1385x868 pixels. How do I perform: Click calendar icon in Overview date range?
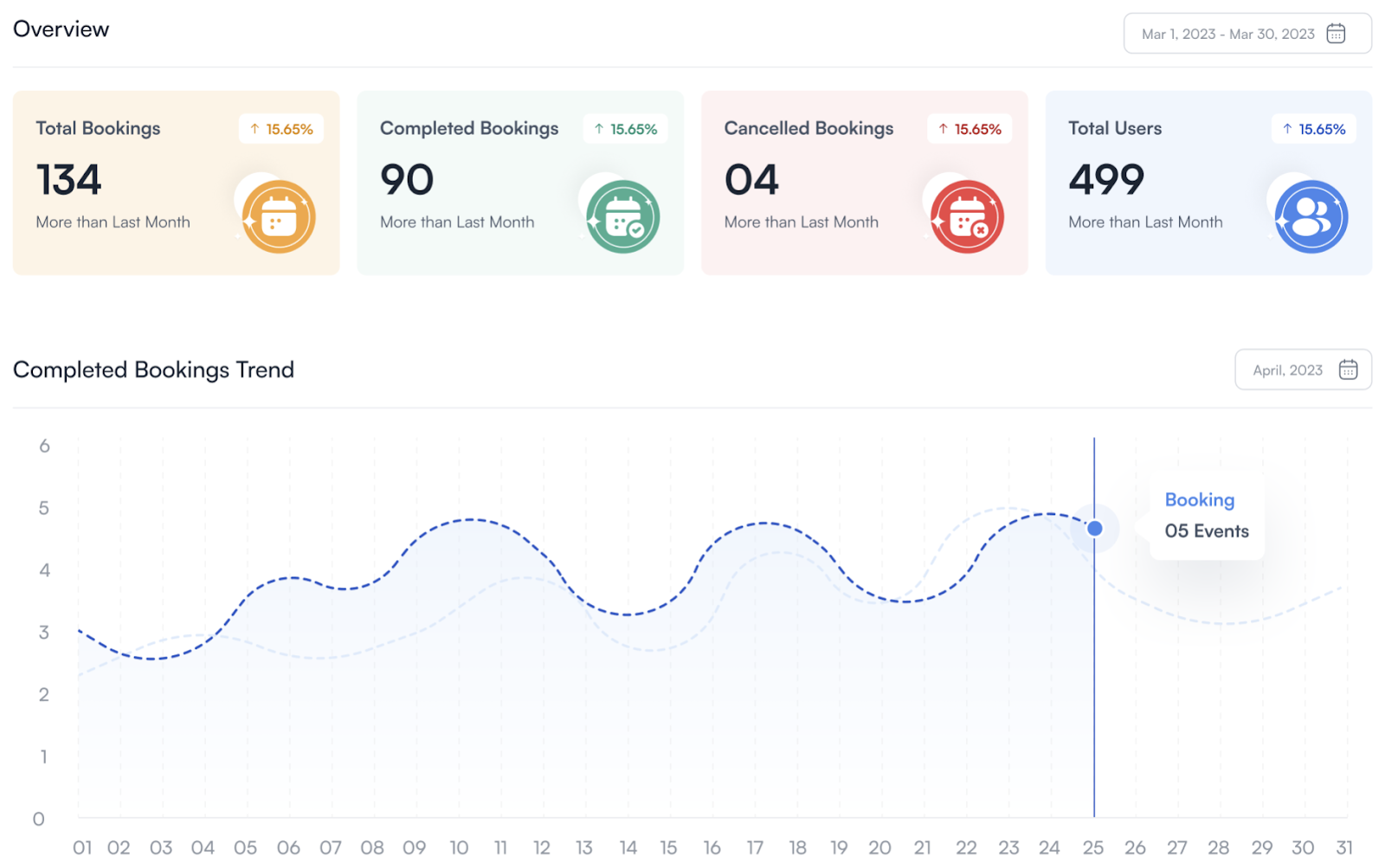(x=1336, y=34)
